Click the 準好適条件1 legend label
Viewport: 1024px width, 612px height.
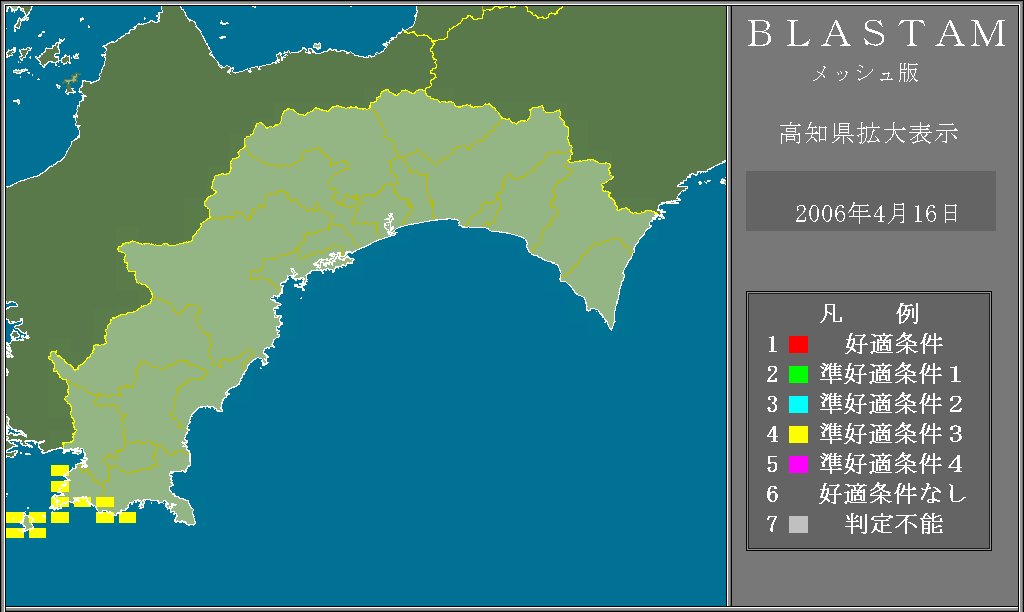coord(891,374)
